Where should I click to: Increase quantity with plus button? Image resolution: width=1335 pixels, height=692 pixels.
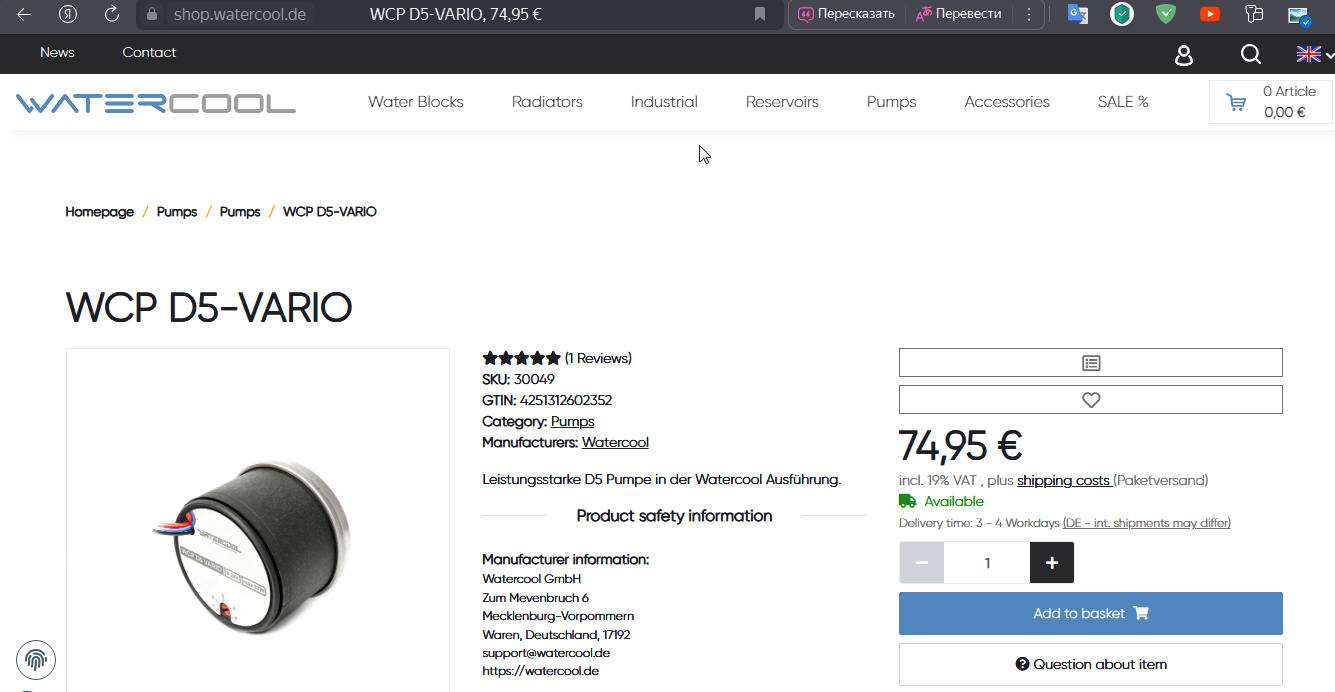1051,563
